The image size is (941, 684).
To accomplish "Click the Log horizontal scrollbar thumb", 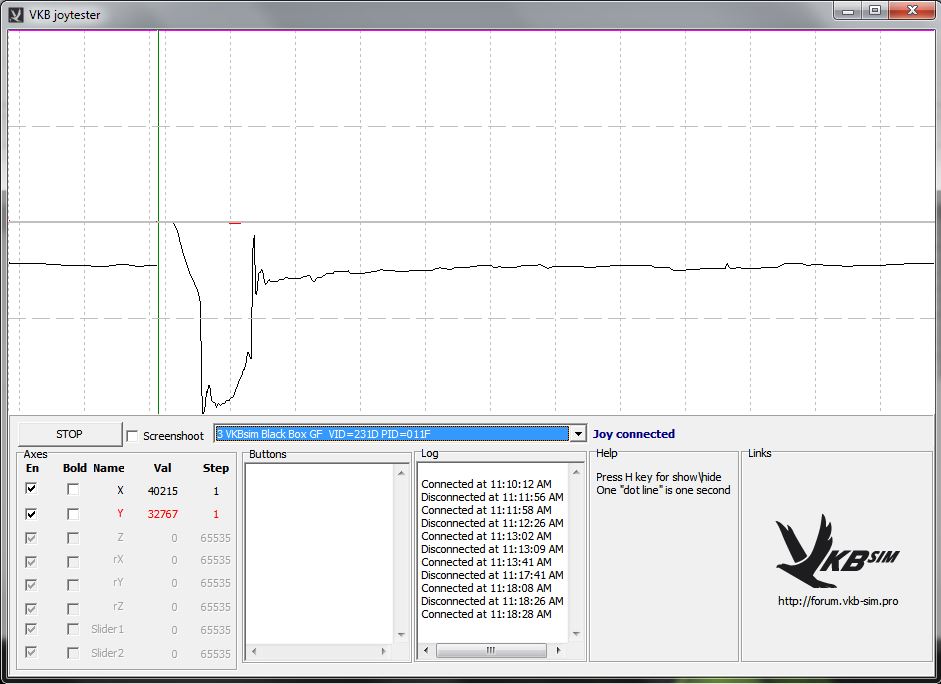I will pyautogui.click(x=491, y=650).
